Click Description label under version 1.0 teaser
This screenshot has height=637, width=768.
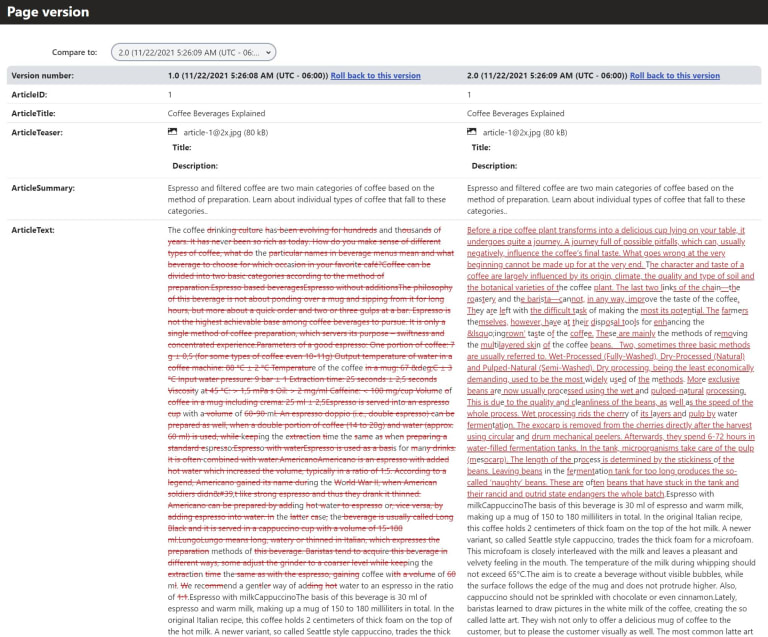195,166
